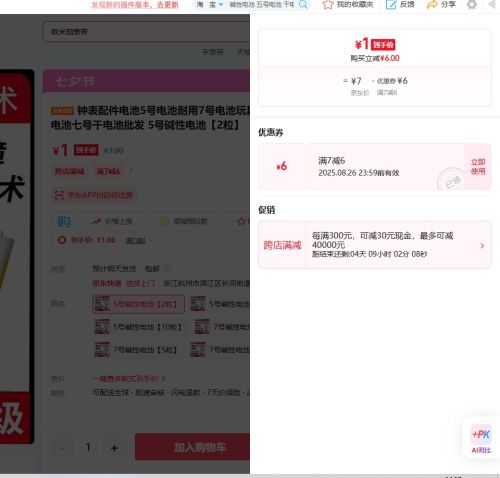Select the 5号碱性电池【10粒】 option
The width and height of the screenshot is (500, 478).
point(139,327)
